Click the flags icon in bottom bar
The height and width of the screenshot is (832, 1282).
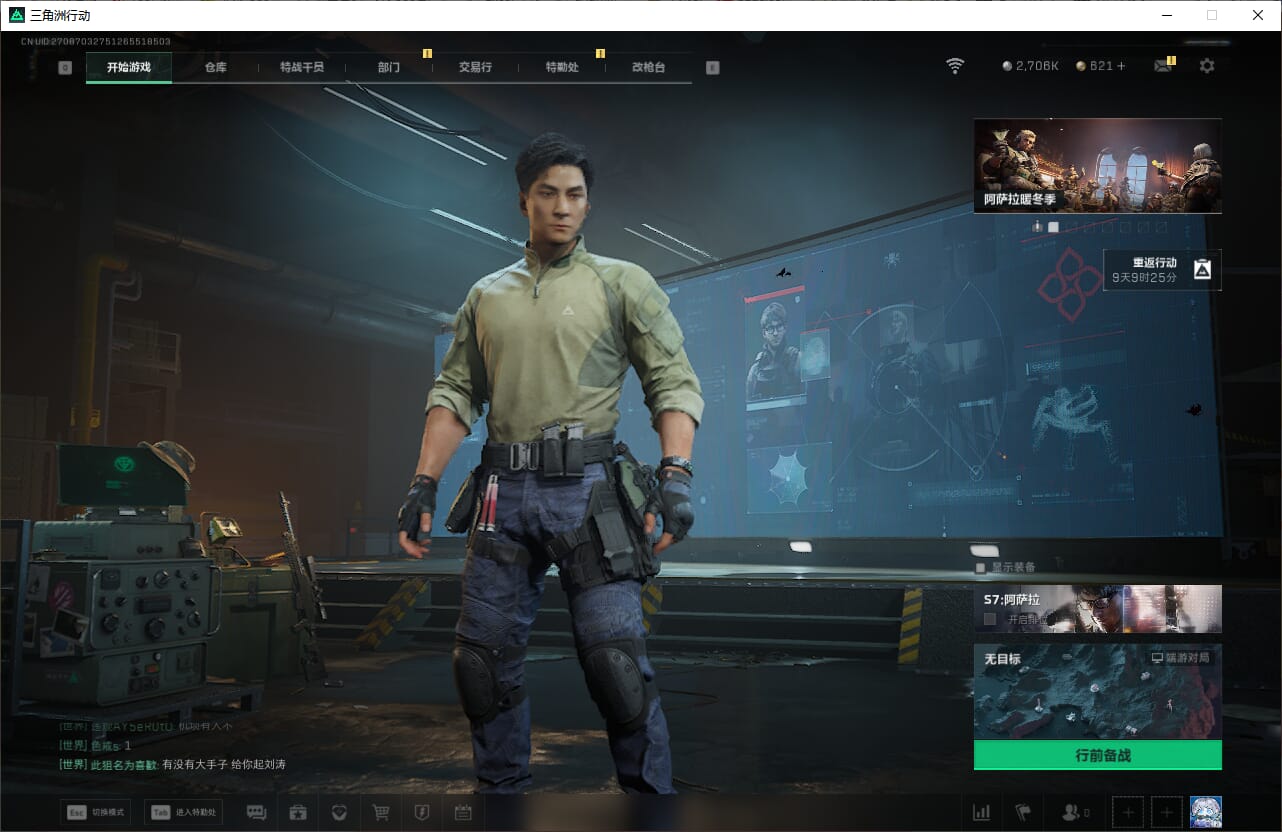[x=1023, y=812]
